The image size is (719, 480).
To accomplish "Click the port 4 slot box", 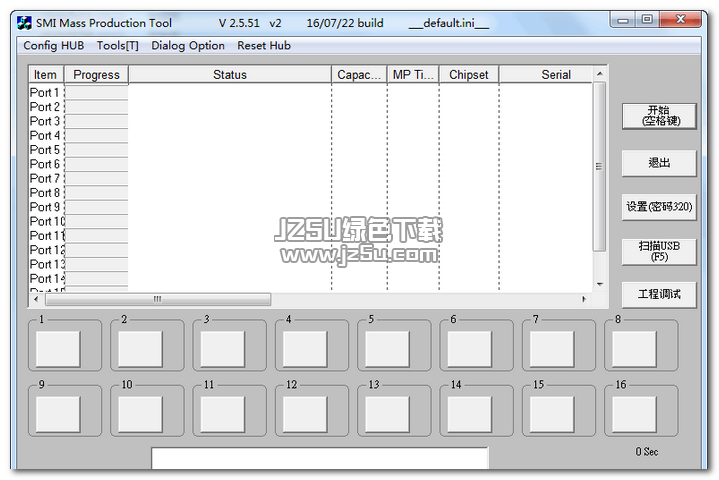I will (305, 349).
